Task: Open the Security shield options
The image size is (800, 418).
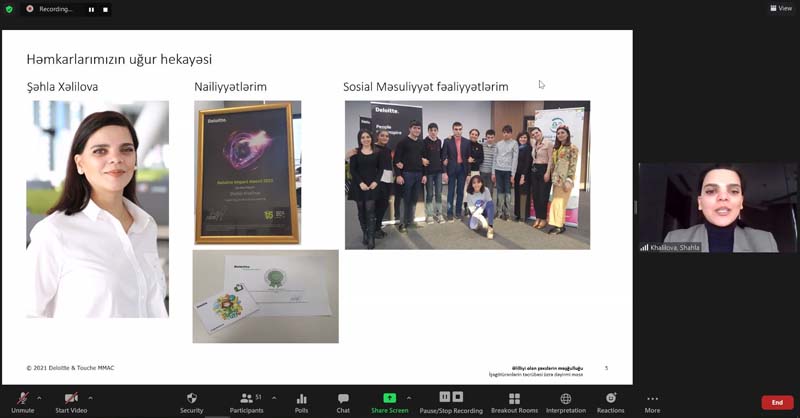Action: click(x=191, y=398)
